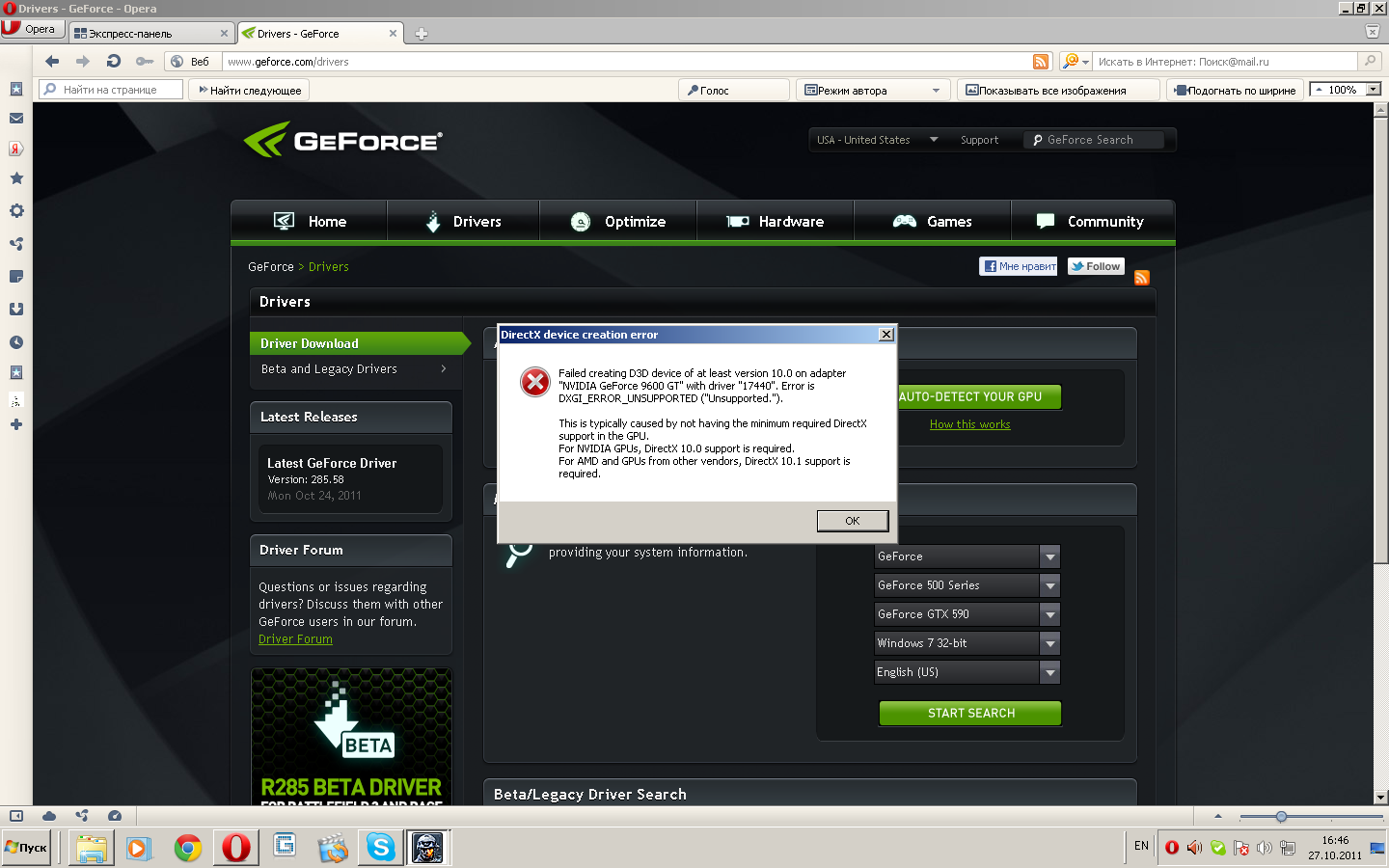Toggle the panels button in status bar

(16, 816)
